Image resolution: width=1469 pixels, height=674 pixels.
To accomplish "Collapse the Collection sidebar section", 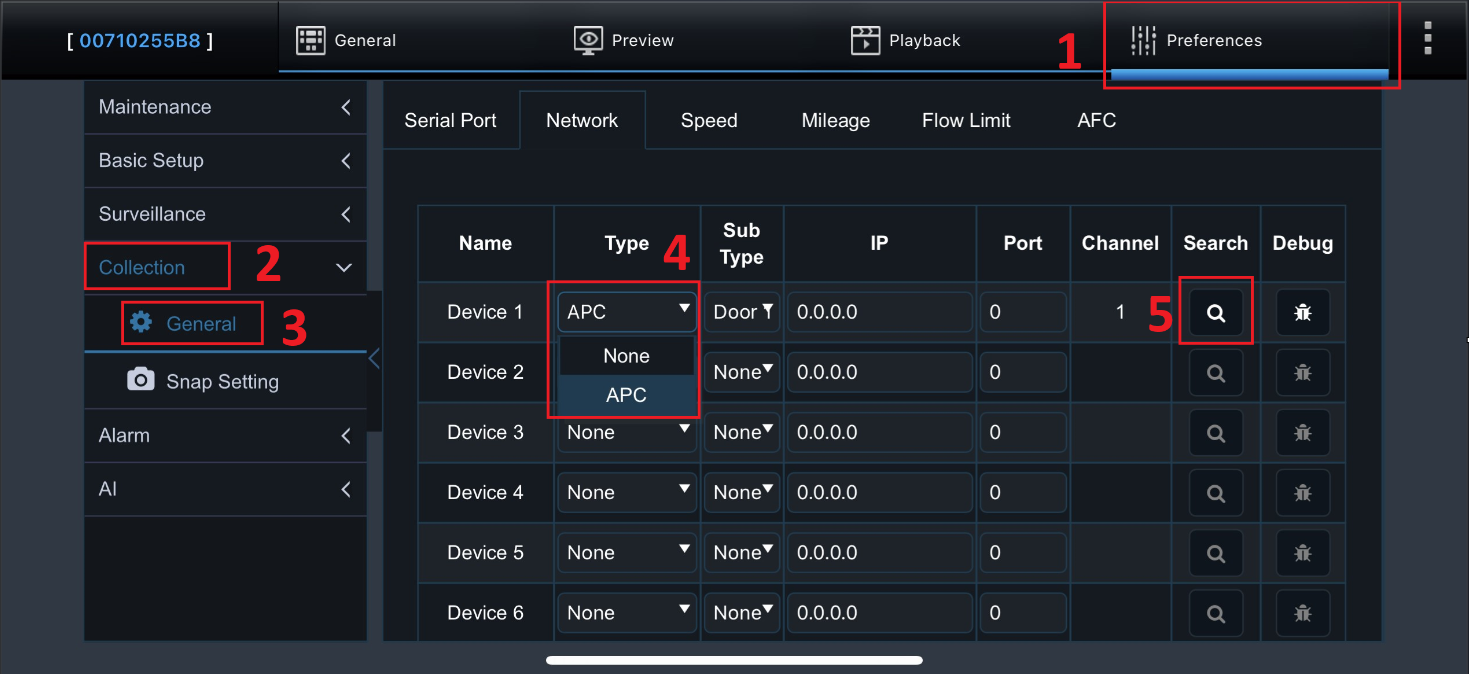I will coord(343,267).
